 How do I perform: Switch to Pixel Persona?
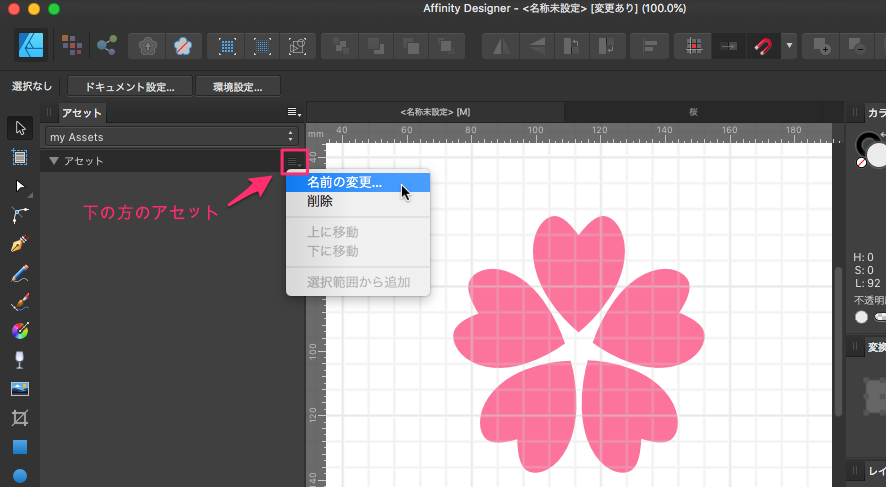point(71,45)
